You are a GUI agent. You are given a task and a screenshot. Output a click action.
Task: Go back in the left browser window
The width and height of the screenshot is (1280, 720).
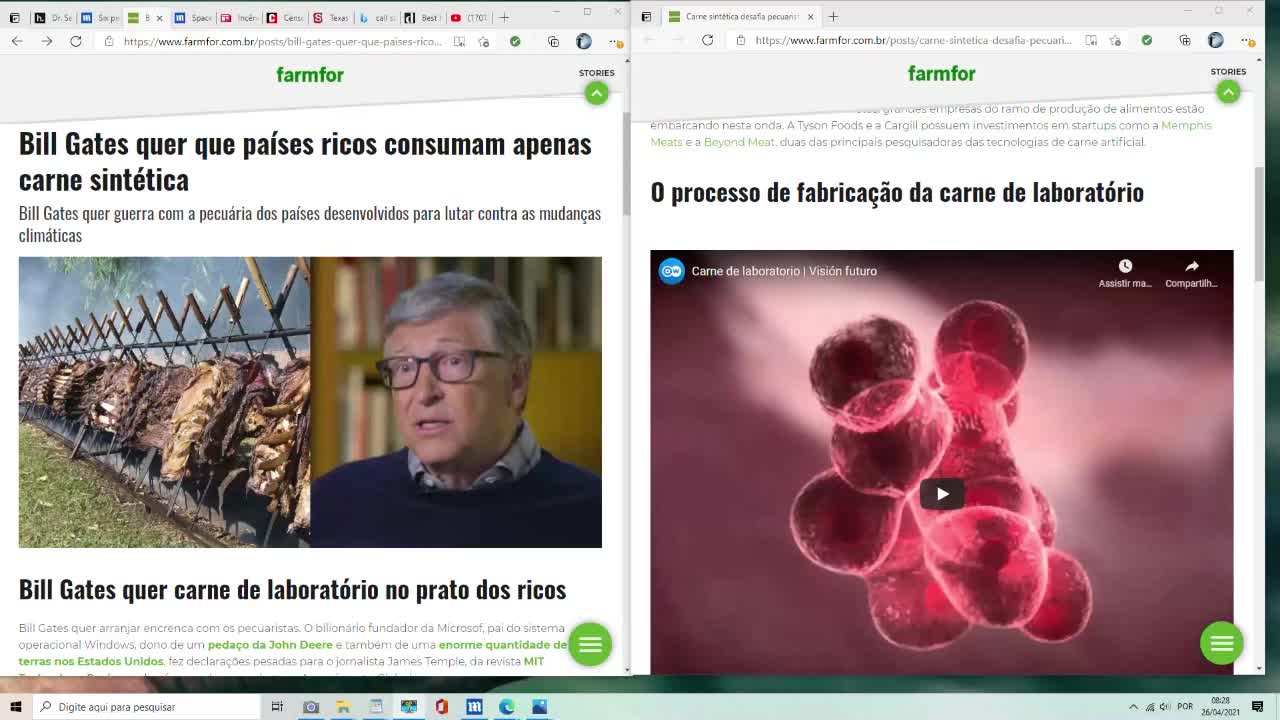coord(17,41)
